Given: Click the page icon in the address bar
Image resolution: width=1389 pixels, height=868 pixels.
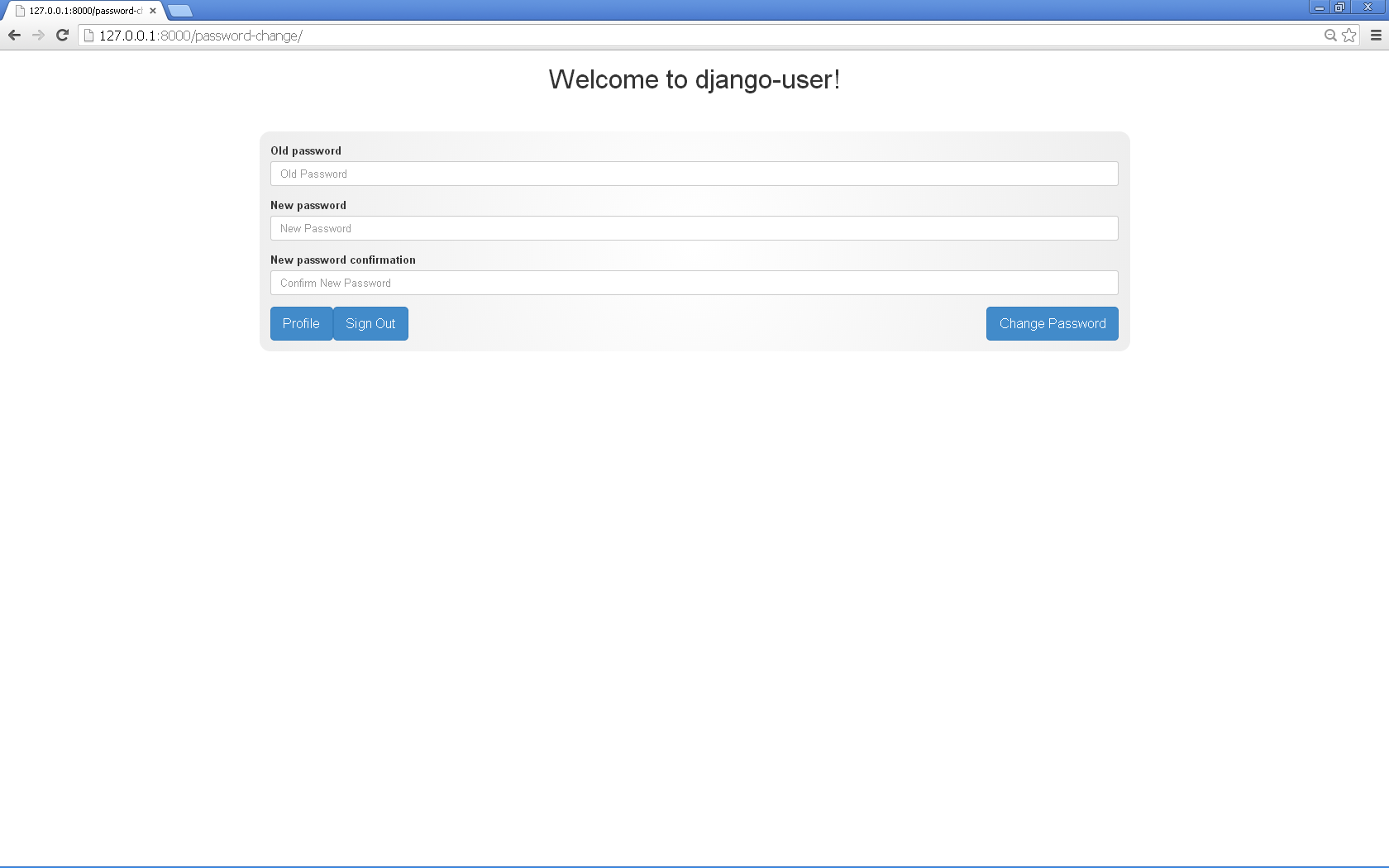Looking at the screenshot, I should click(89, 36).
